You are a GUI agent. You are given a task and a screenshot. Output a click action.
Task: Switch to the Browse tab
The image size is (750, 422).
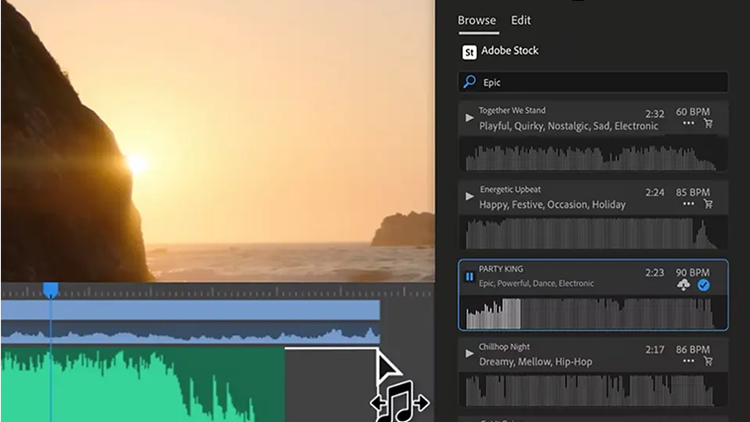click(476, 21)
